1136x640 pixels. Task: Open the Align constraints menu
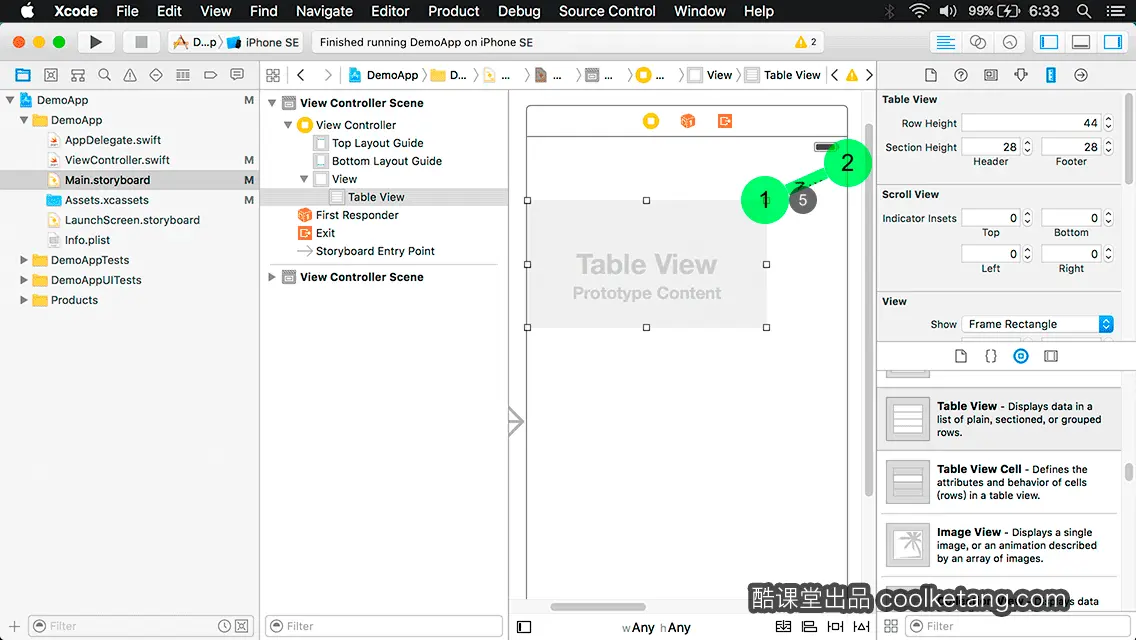click(x=809, y=626)
